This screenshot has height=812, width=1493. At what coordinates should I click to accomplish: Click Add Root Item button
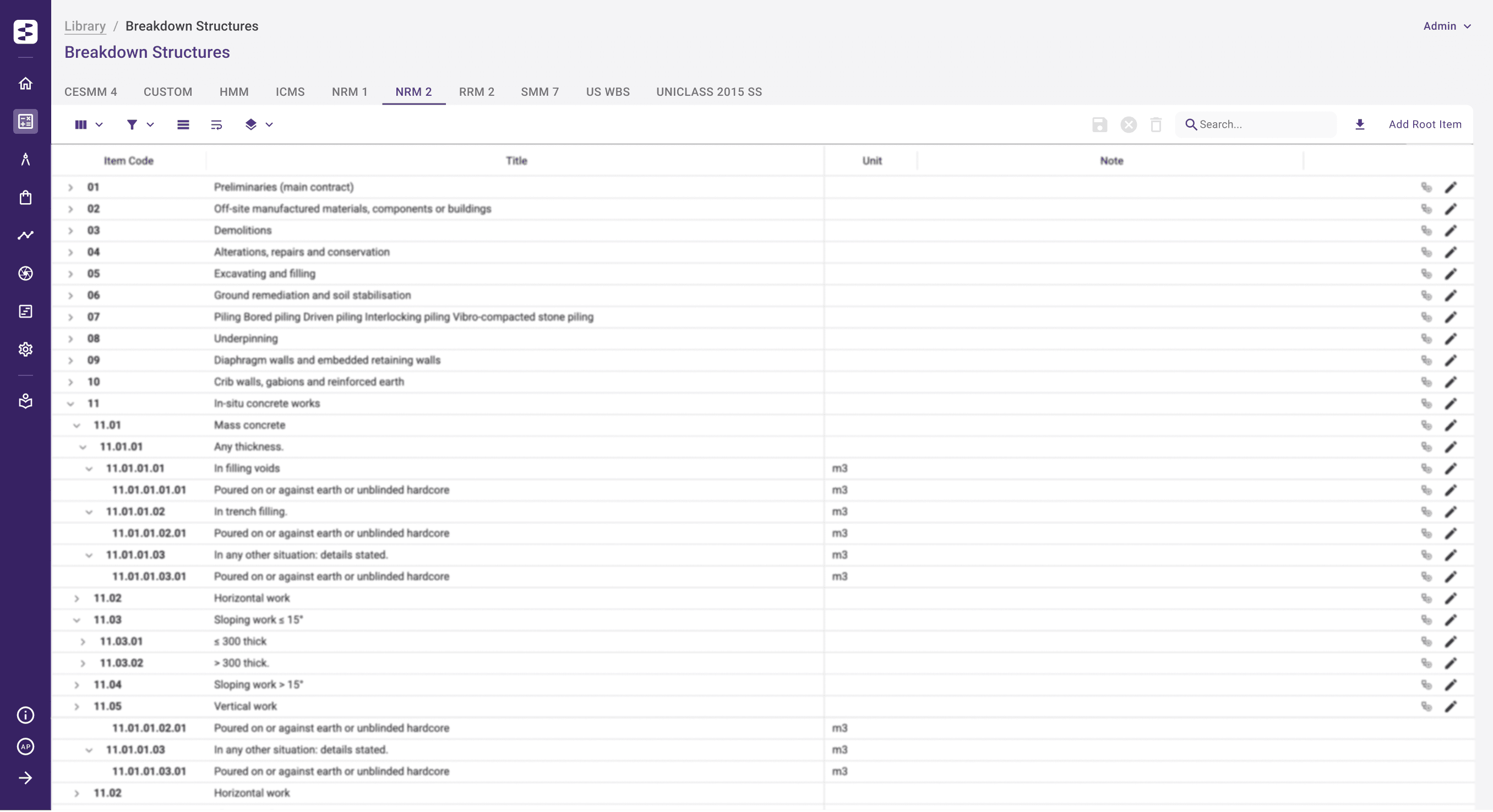(x=1425, y=124)
